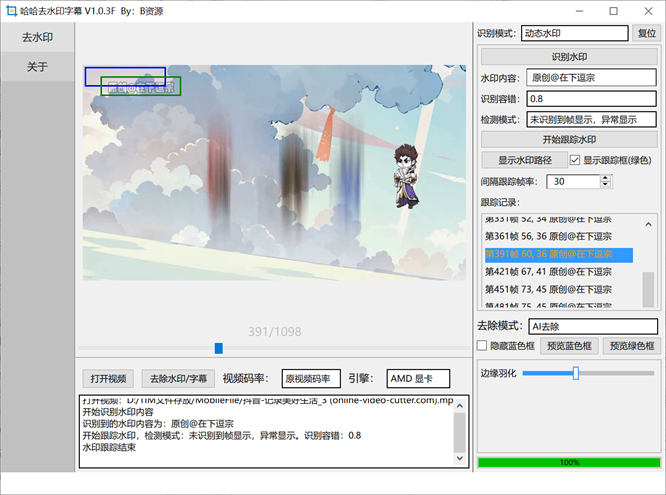The width and height of the screenshot is (666, 495).
Task: Click the 开始跟踪水印 button
Action: click(x=568, y=140)
